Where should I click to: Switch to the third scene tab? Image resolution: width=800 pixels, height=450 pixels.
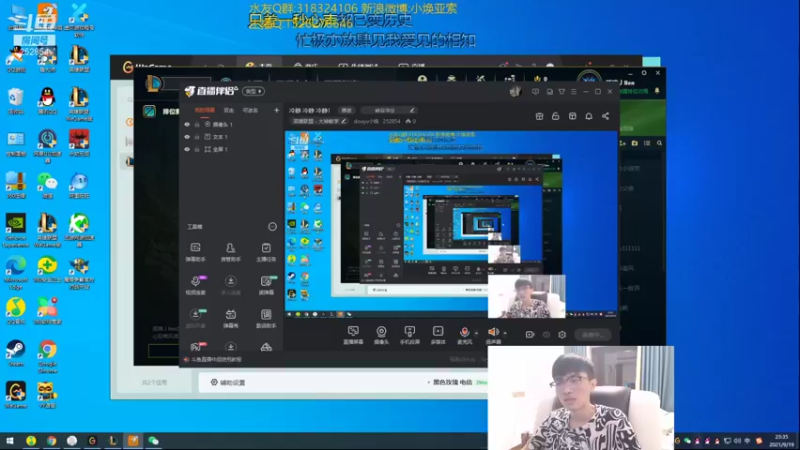pos(250,110)
